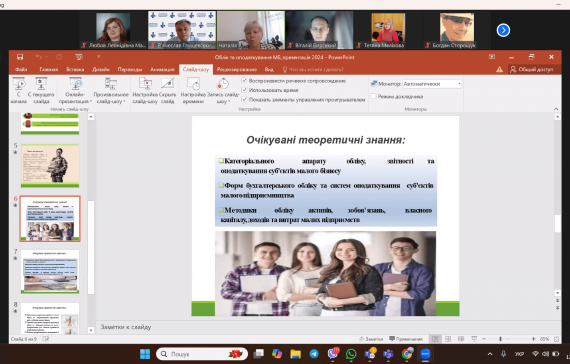570x364 pixels.
Task: Show more Zoom participants with the blue arrow
Action: (x=503, y=30)
